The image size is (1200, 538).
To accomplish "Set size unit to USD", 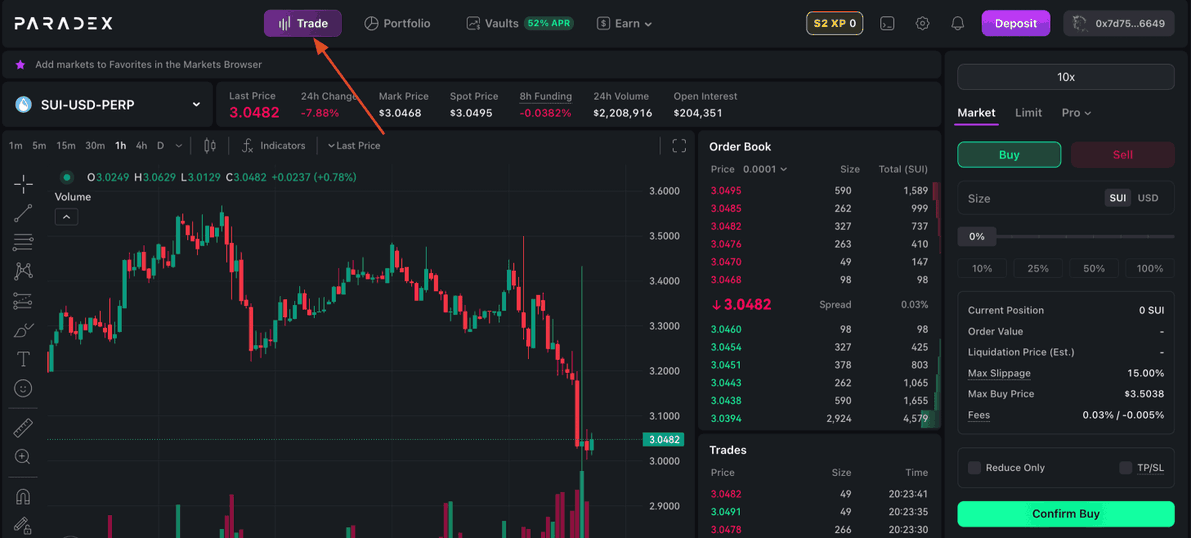I will coord(1148,198).
